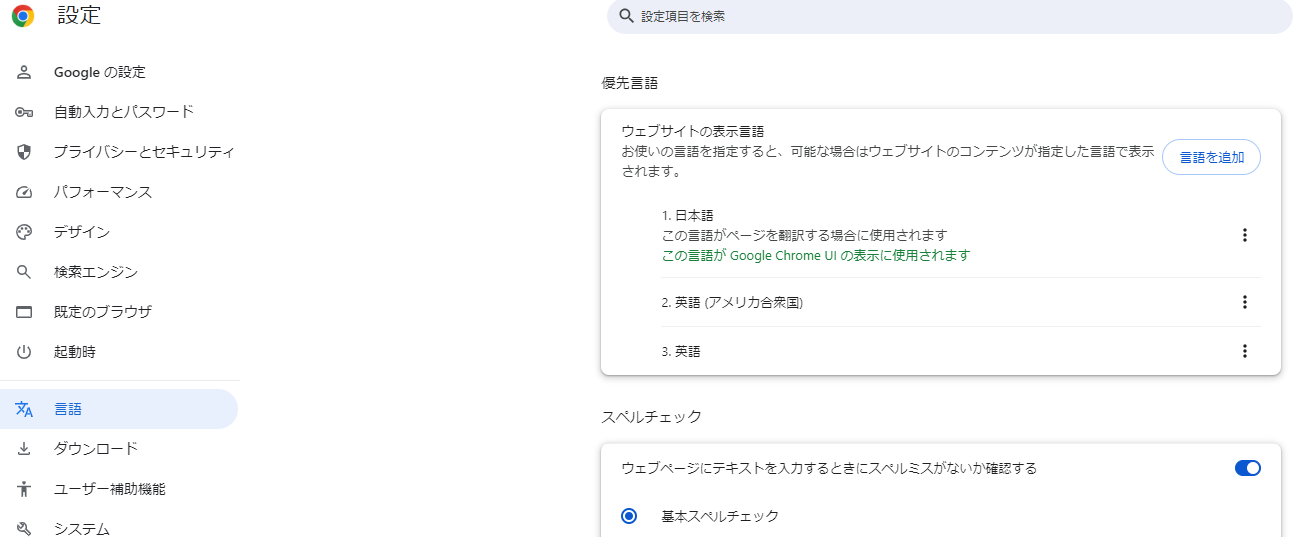Select the 基本スペルチェック radio button
The image size is (1303, 537).
pos(629,516)
